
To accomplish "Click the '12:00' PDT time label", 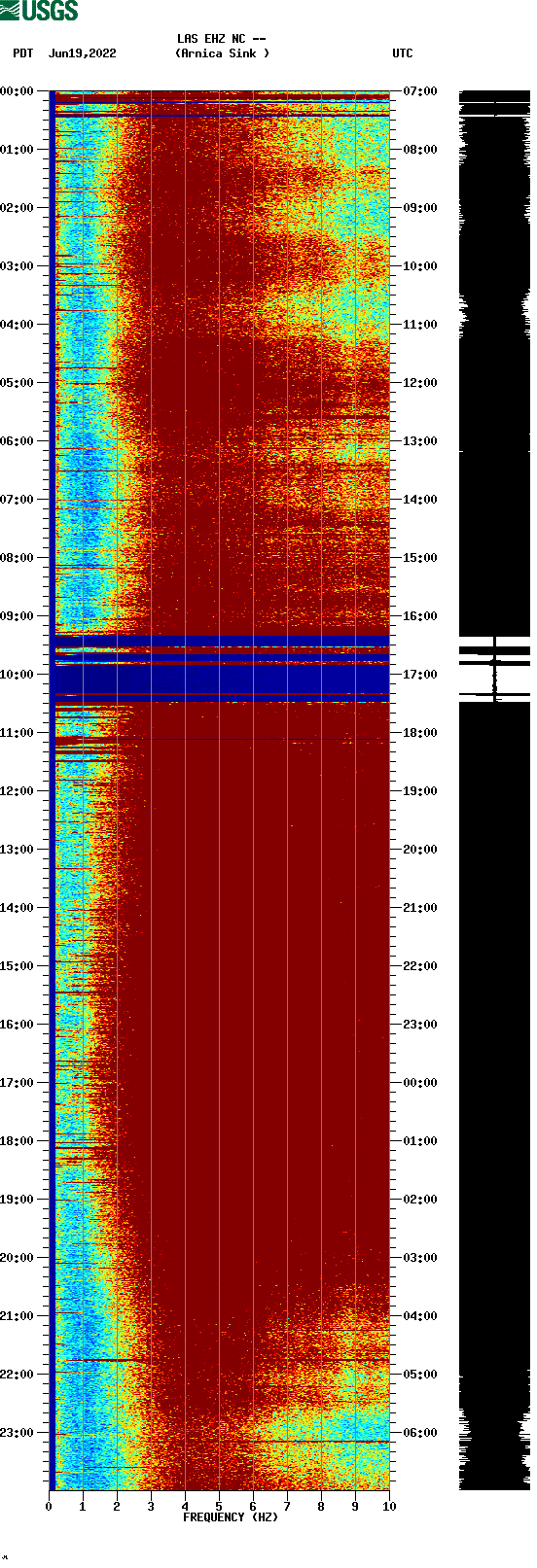I will pyautogui.click(x=17, y=791).
